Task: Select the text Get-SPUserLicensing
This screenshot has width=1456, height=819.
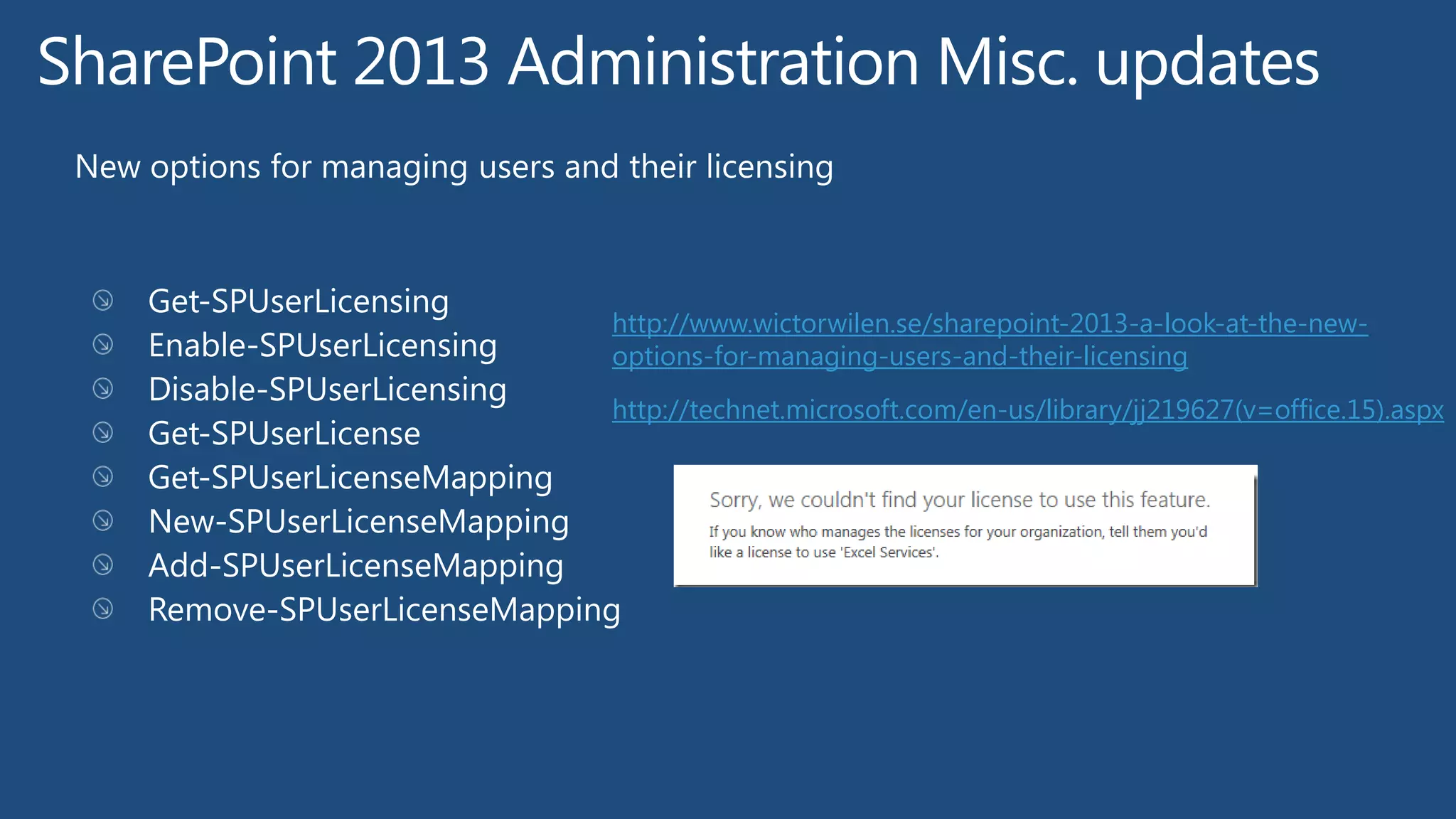Action: click(299, 302)
